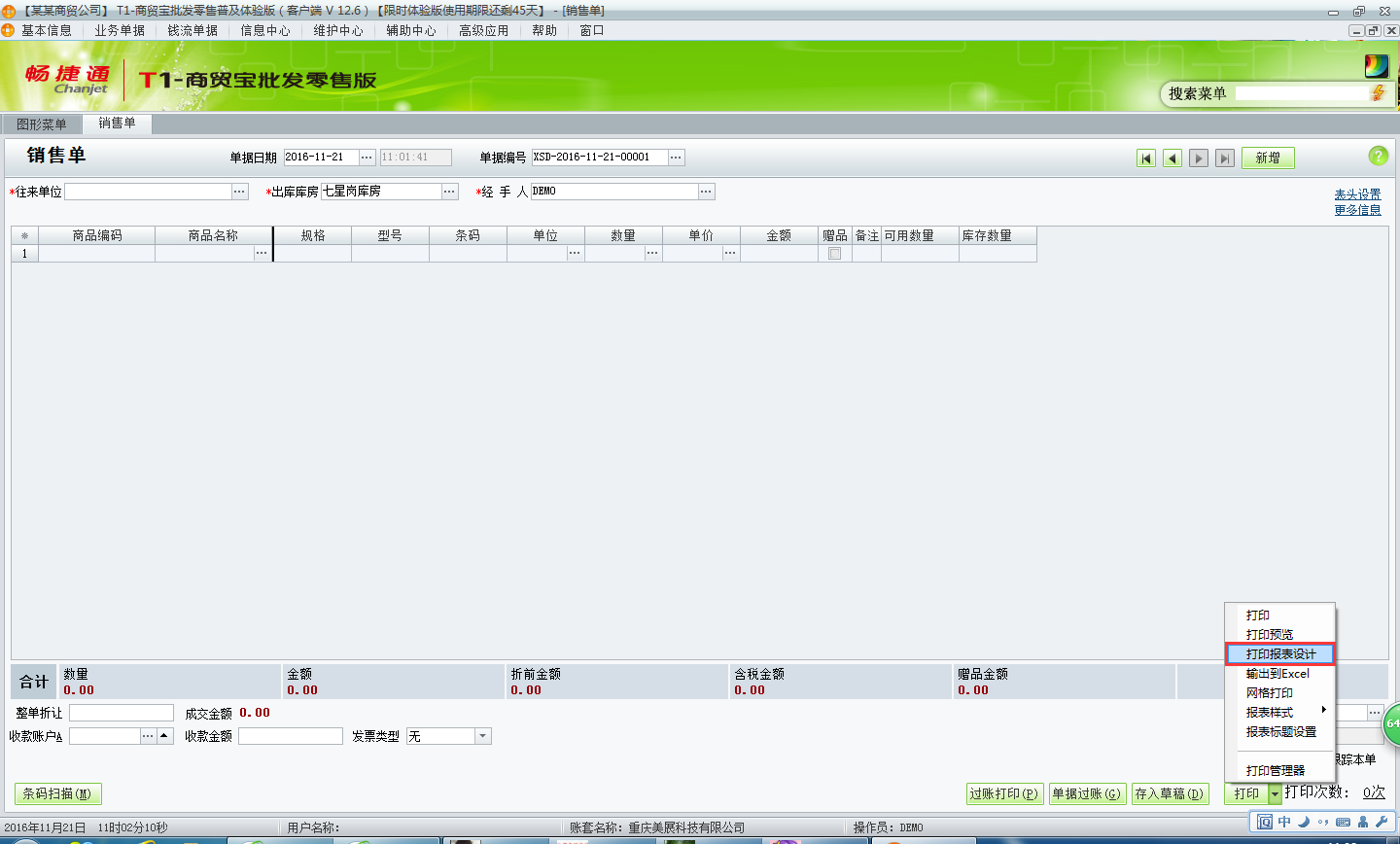Viewport: 1400px width, 844px height.
Task: Click the 新增 button
Action: [1268, 157]
